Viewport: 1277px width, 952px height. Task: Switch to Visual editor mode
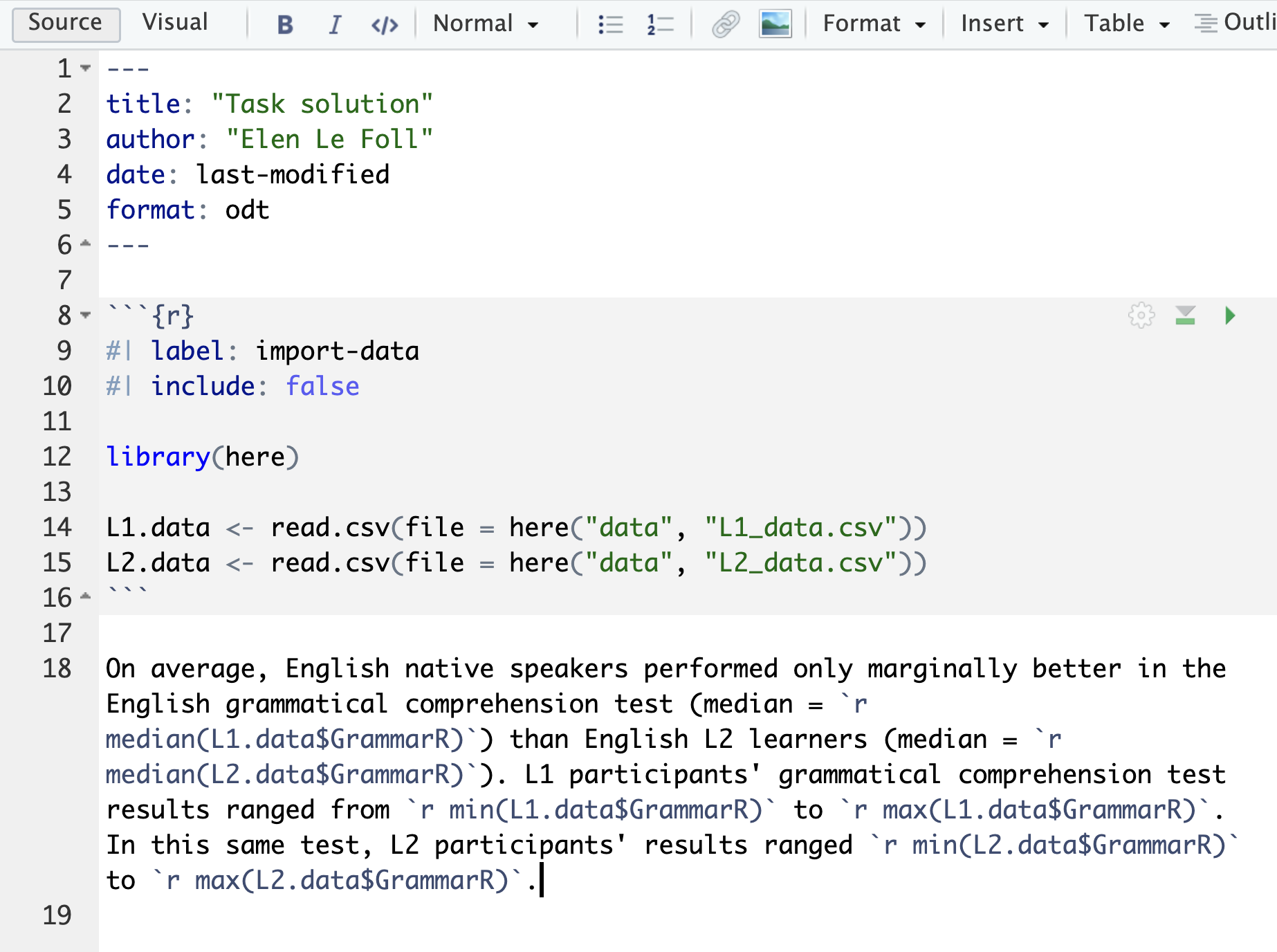[174, 23]
